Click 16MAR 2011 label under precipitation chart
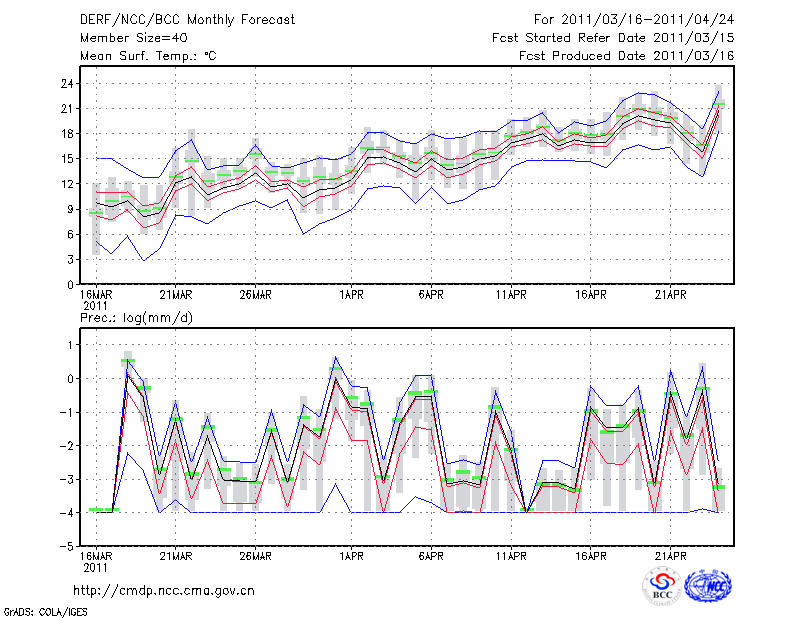Viewport: 800px width, 618px height. [x=96, y=561]
